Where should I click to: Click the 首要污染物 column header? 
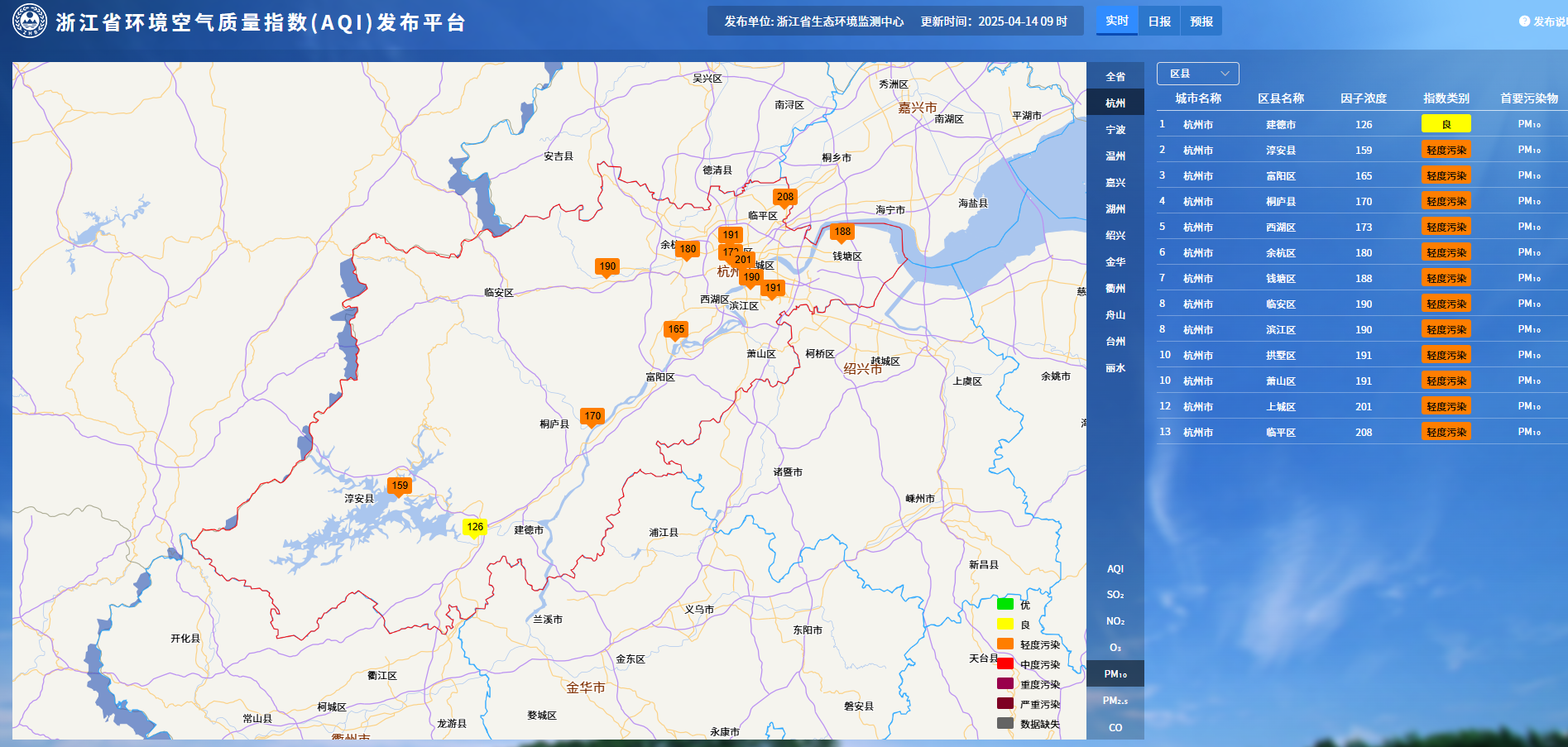1529,98
